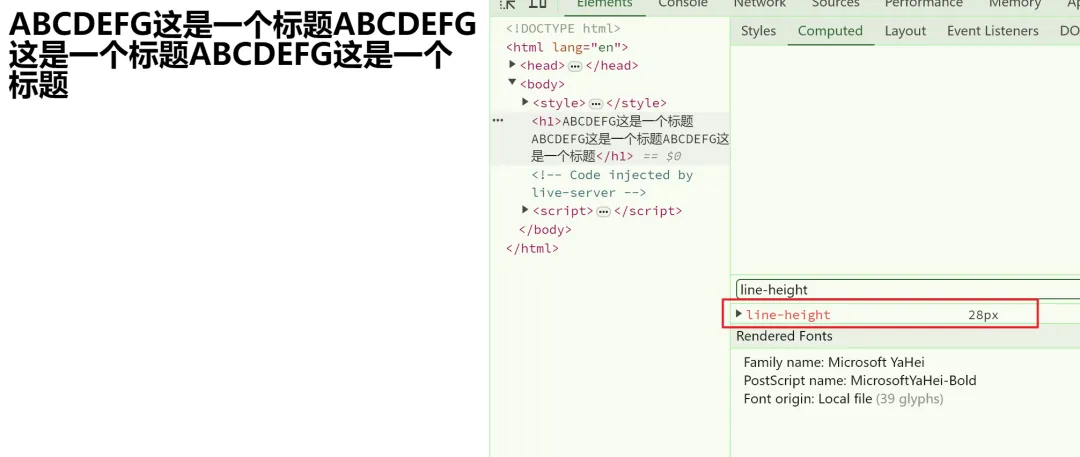The width and height of the screenshot is (1080, 457).
Task: Click the rendered page heading text
Action: pyautogui.click(x=242, y=55)
